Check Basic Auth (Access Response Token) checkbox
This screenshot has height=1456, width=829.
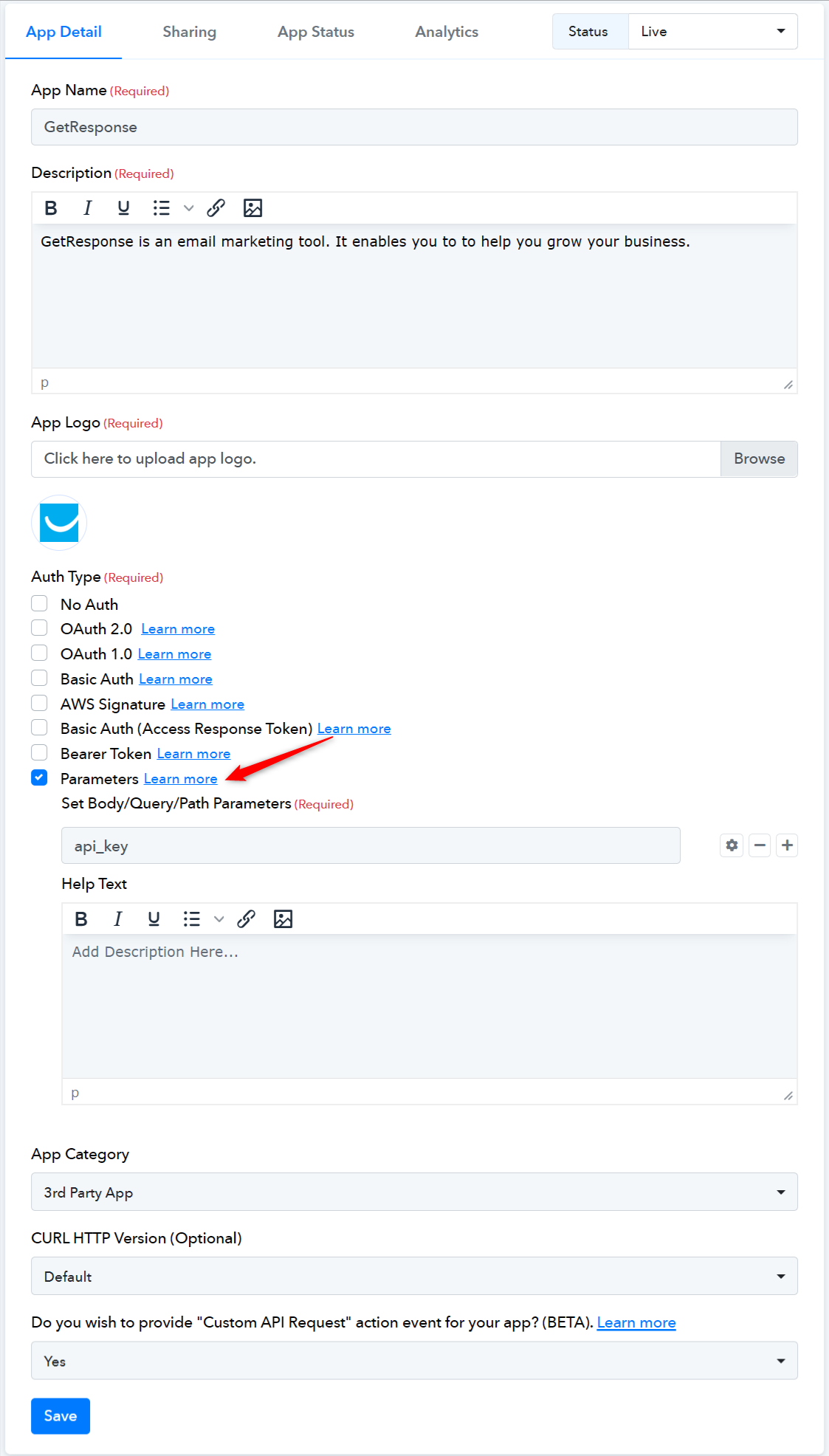(x=39, y=728)
